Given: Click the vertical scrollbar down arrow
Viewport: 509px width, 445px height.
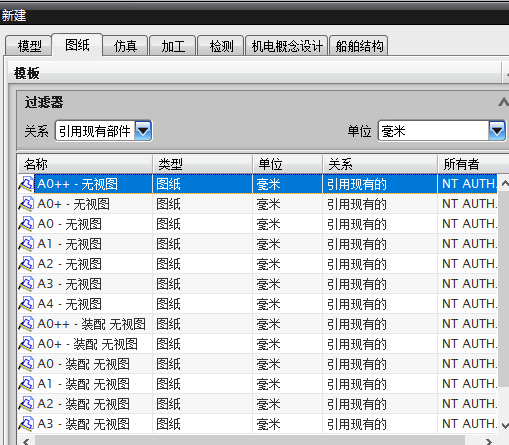Looking at the screenshot, I should click(504, 425).
